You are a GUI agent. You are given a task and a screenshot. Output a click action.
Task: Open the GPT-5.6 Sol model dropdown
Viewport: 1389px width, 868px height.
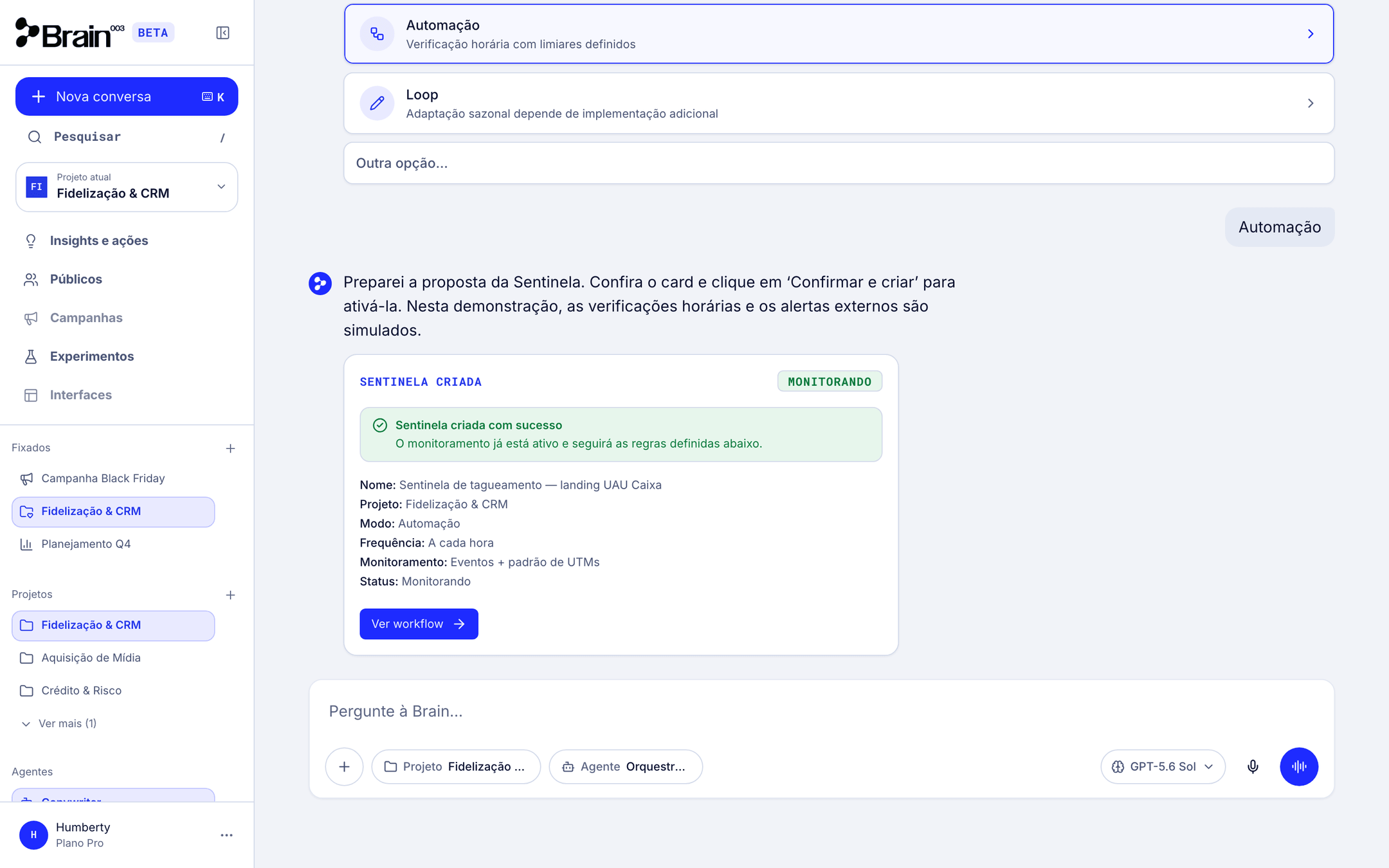pos(1163,766)
